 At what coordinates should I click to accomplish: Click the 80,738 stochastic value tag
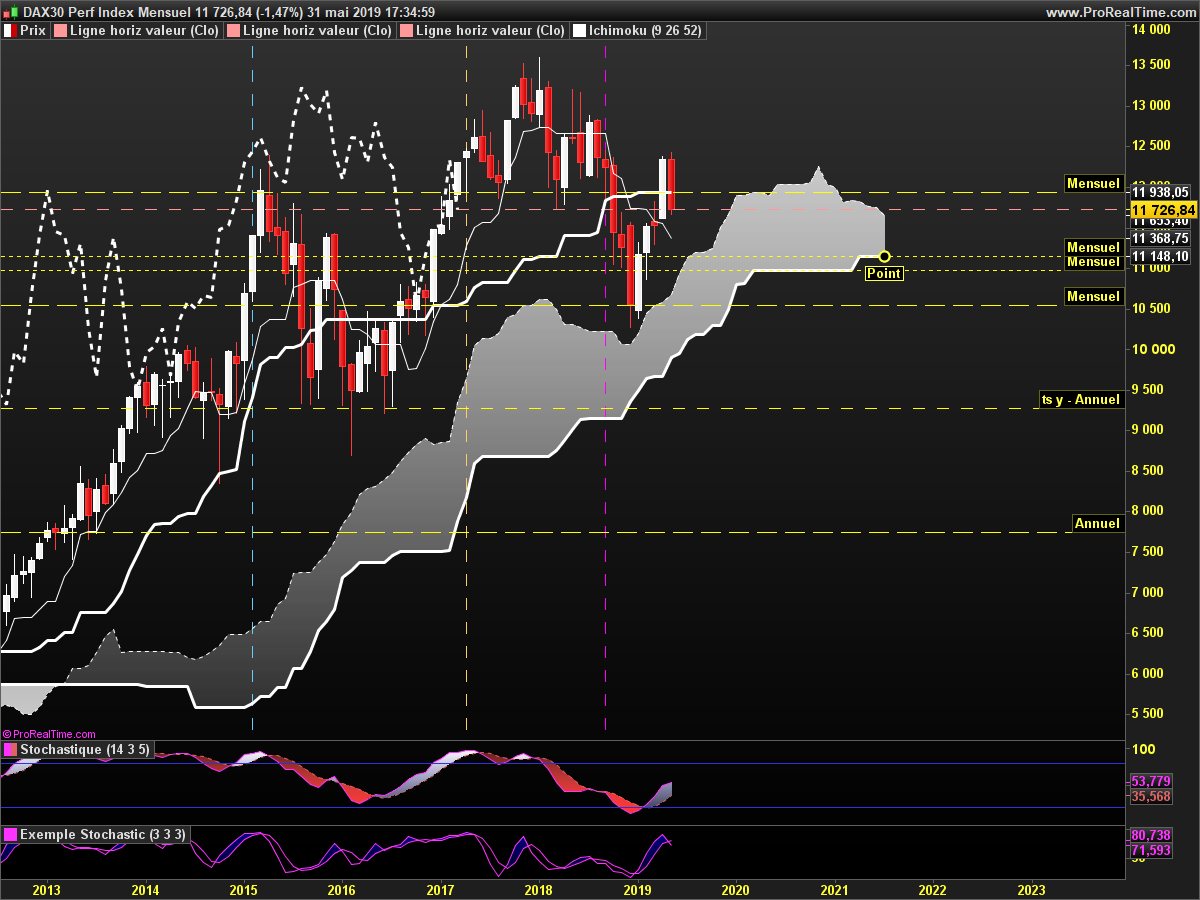[x=1150, y=834]
